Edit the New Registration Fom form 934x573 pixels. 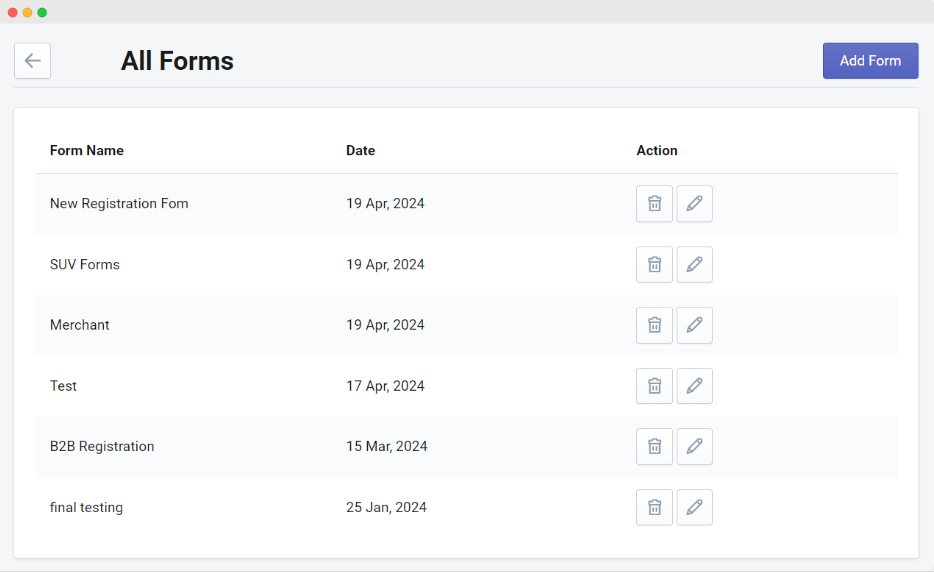click(694, 204)
